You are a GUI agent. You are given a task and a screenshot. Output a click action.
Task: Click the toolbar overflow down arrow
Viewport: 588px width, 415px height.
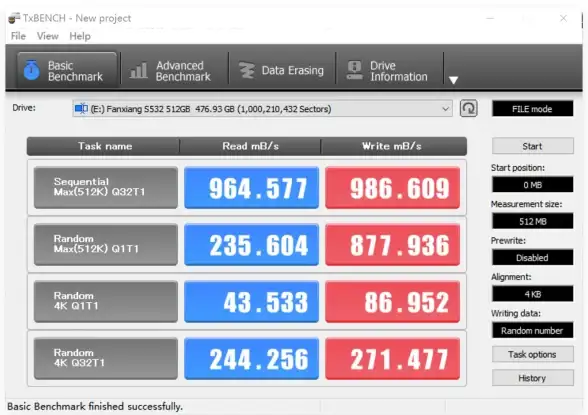(x=453, y=80)
